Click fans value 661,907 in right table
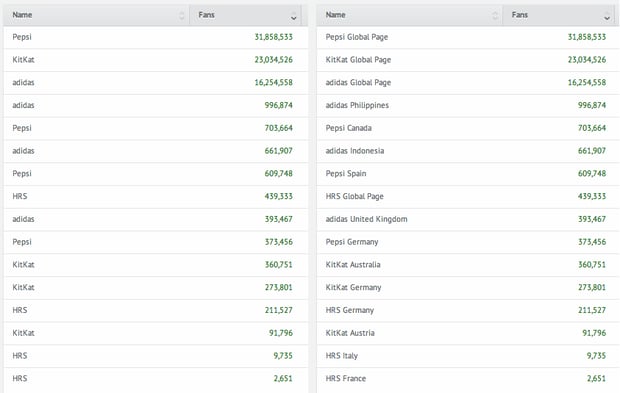 tap(592, 151)
